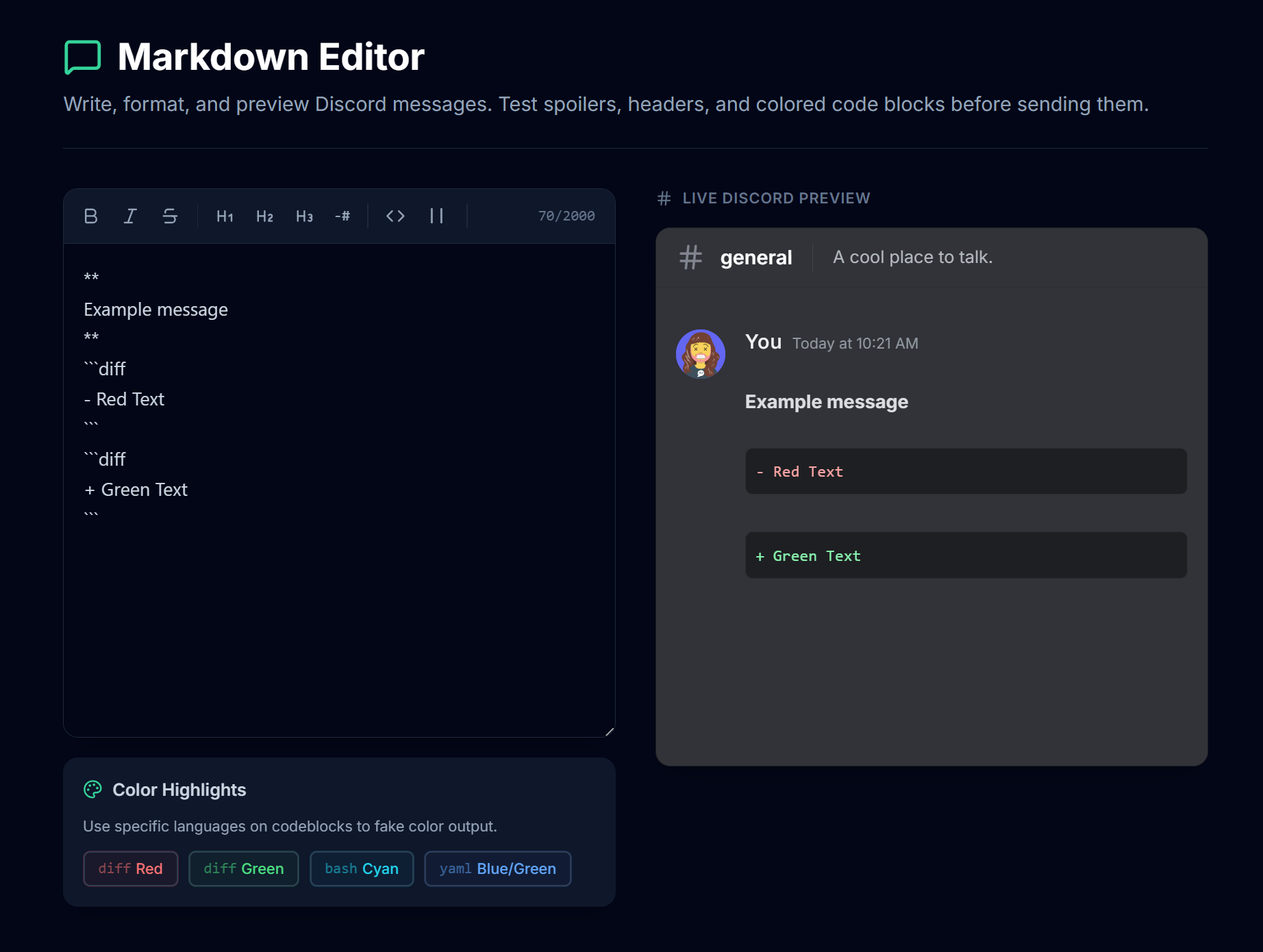This screenshot has height=952, width=1263.
Task: Apply strikethrough formatting from the toolbar
Action: click(170, 216)
